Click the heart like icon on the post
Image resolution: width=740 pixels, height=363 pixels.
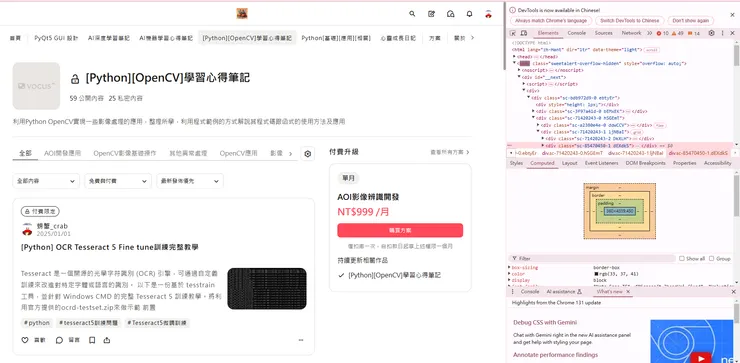point(25,340)
